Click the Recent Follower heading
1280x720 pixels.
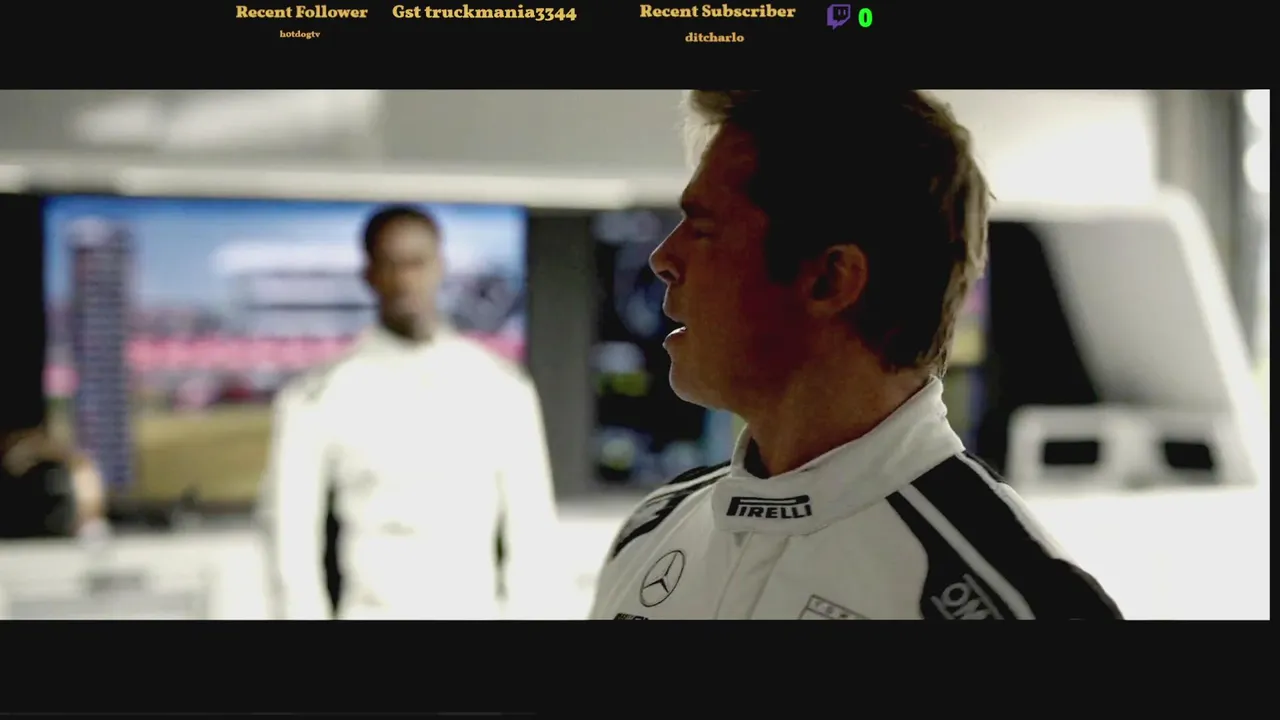[301, 12]
